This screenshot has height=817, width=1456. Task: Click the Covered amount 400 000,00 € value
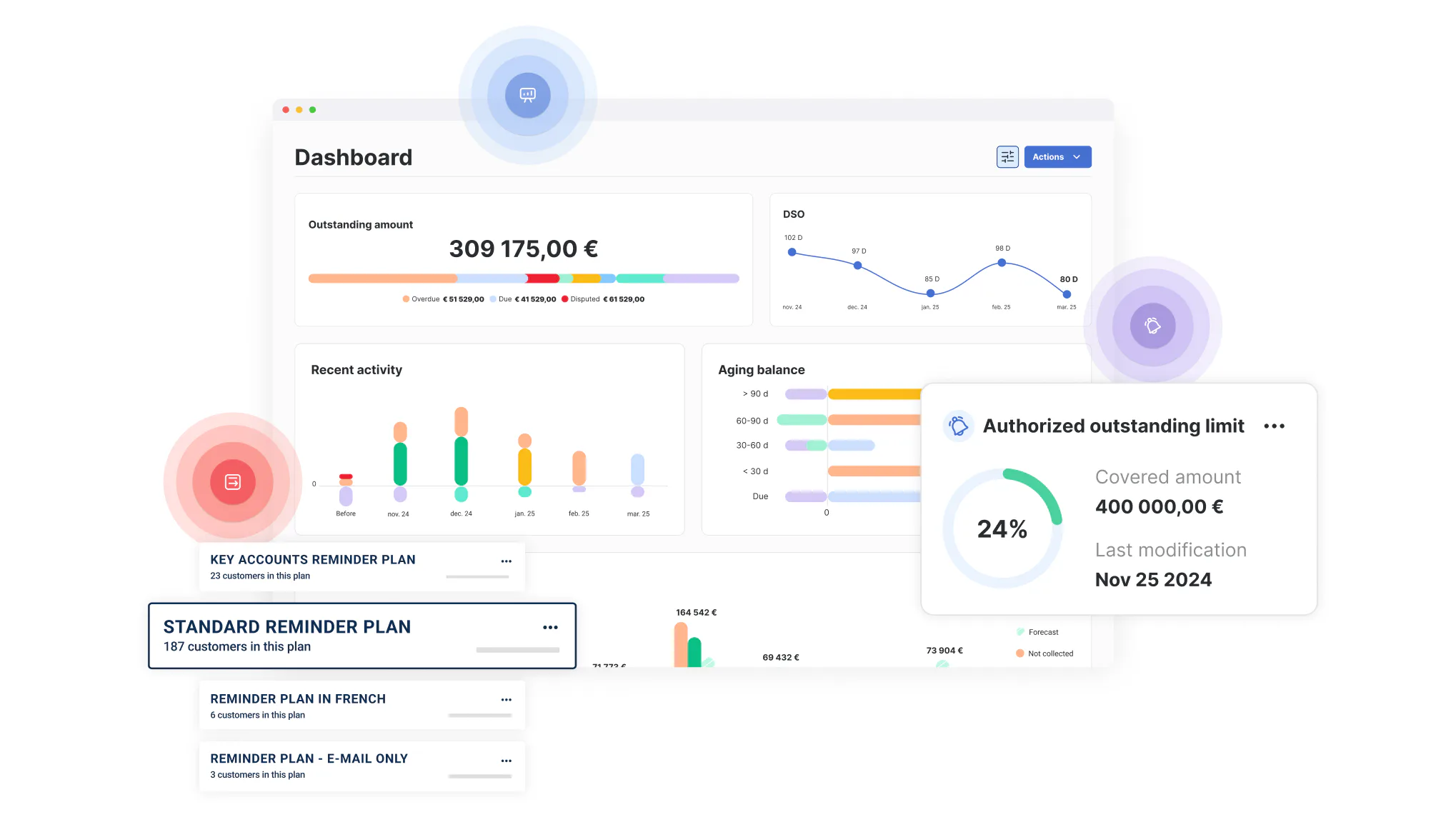1159,506
